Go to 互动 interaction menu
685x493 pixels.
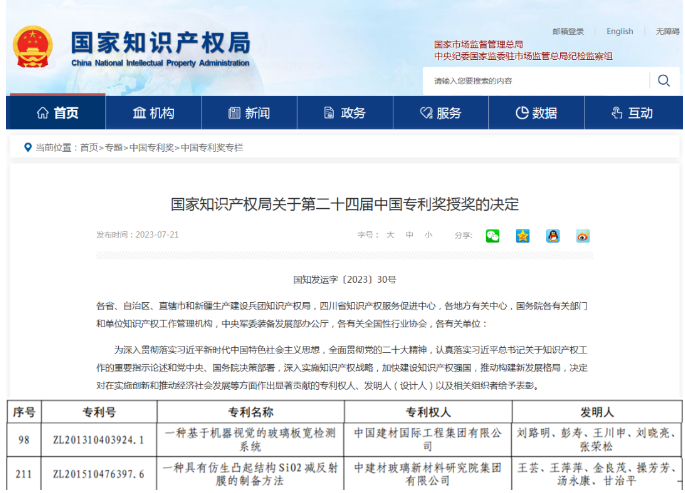coord(632,113)
